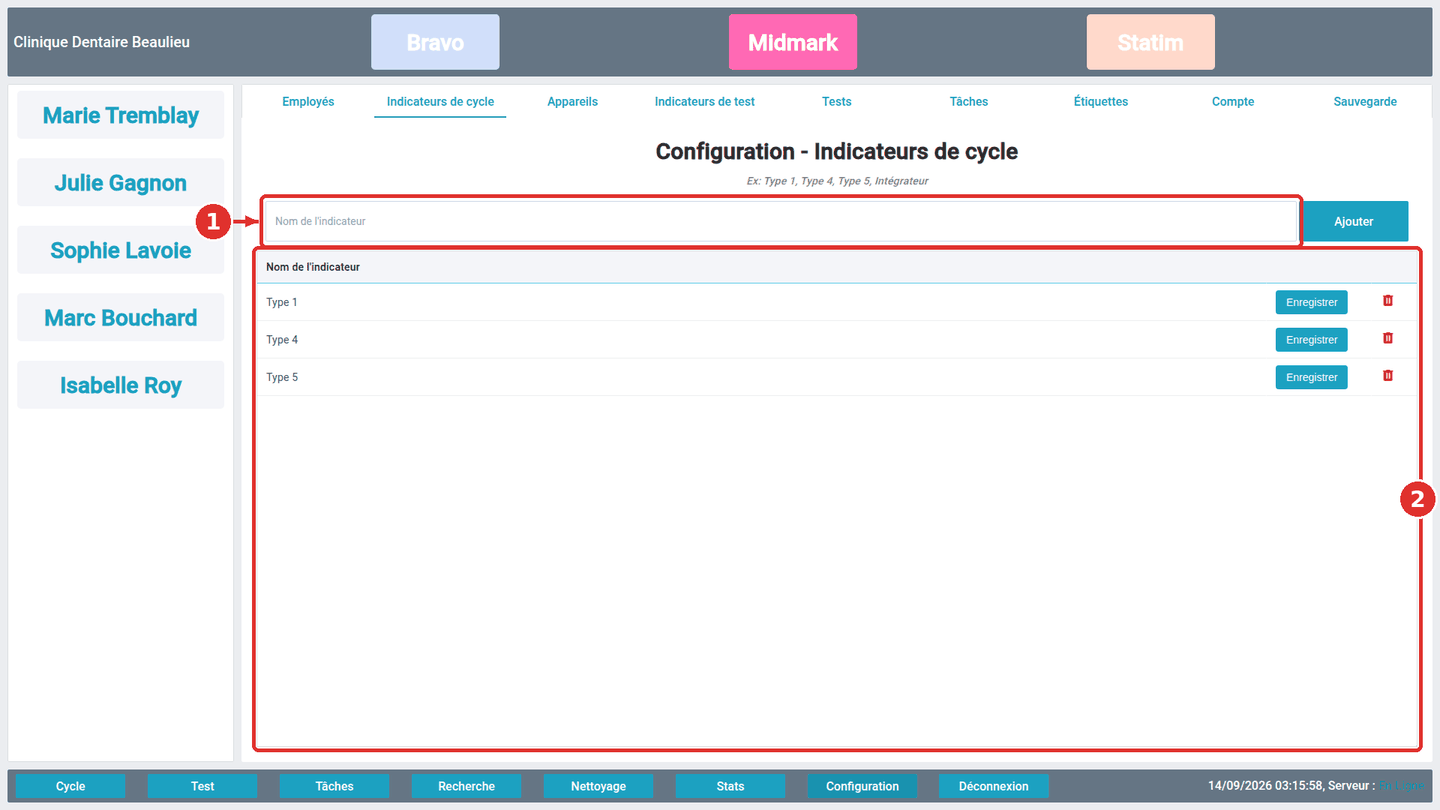Choose employee Isabelle Roy
Screen dimensions: 1440x810
(121, 385)
